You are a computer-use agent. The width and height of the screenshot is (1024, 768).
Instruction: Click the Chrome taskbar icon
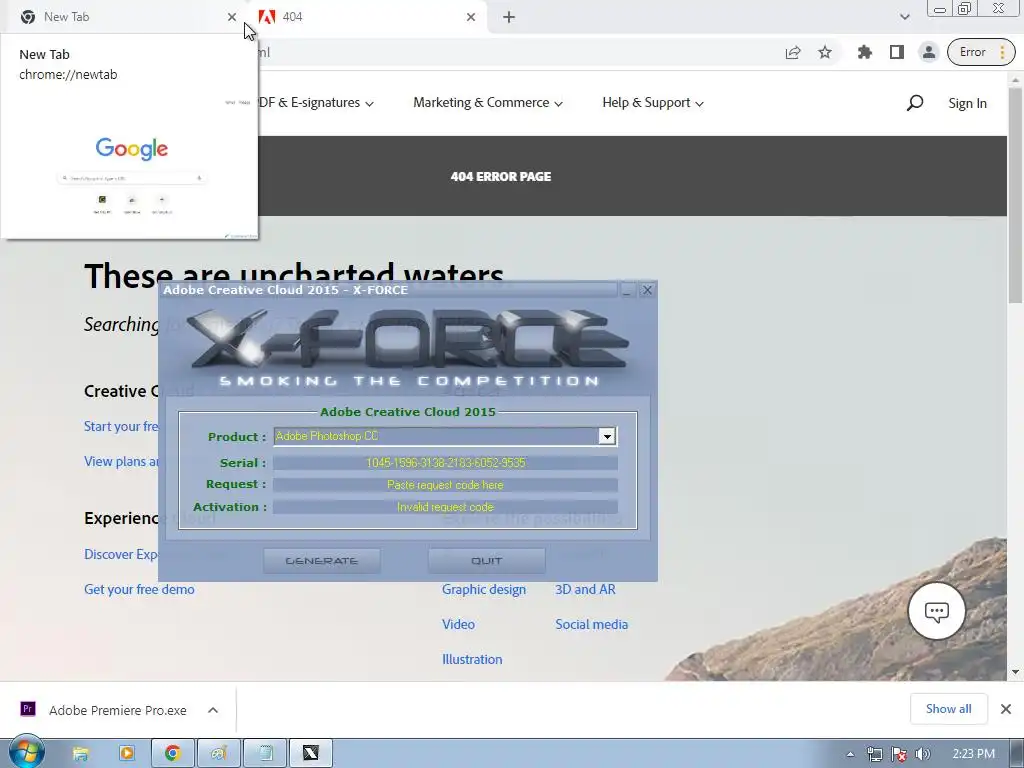click(172, 754)
